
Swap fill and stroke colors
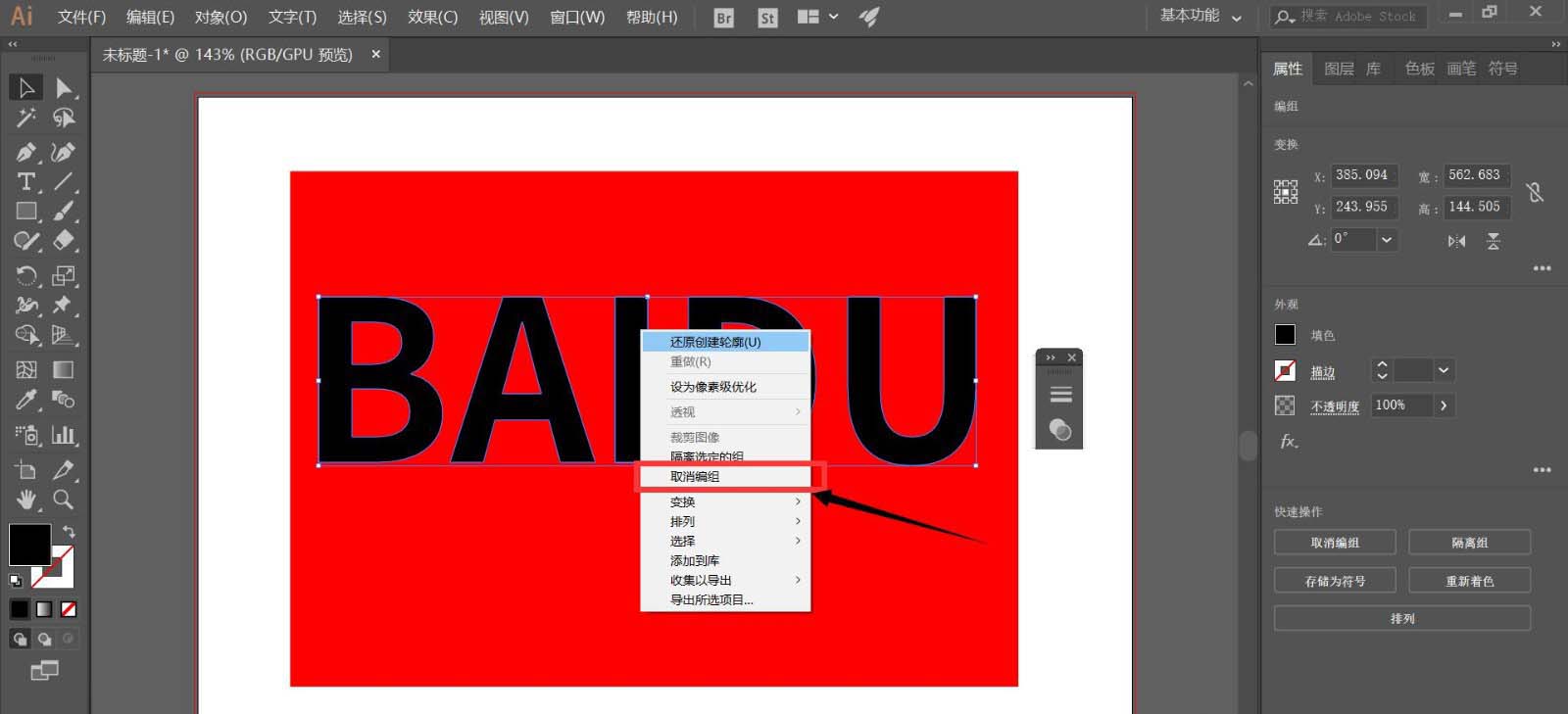click(x=69, y=532)
